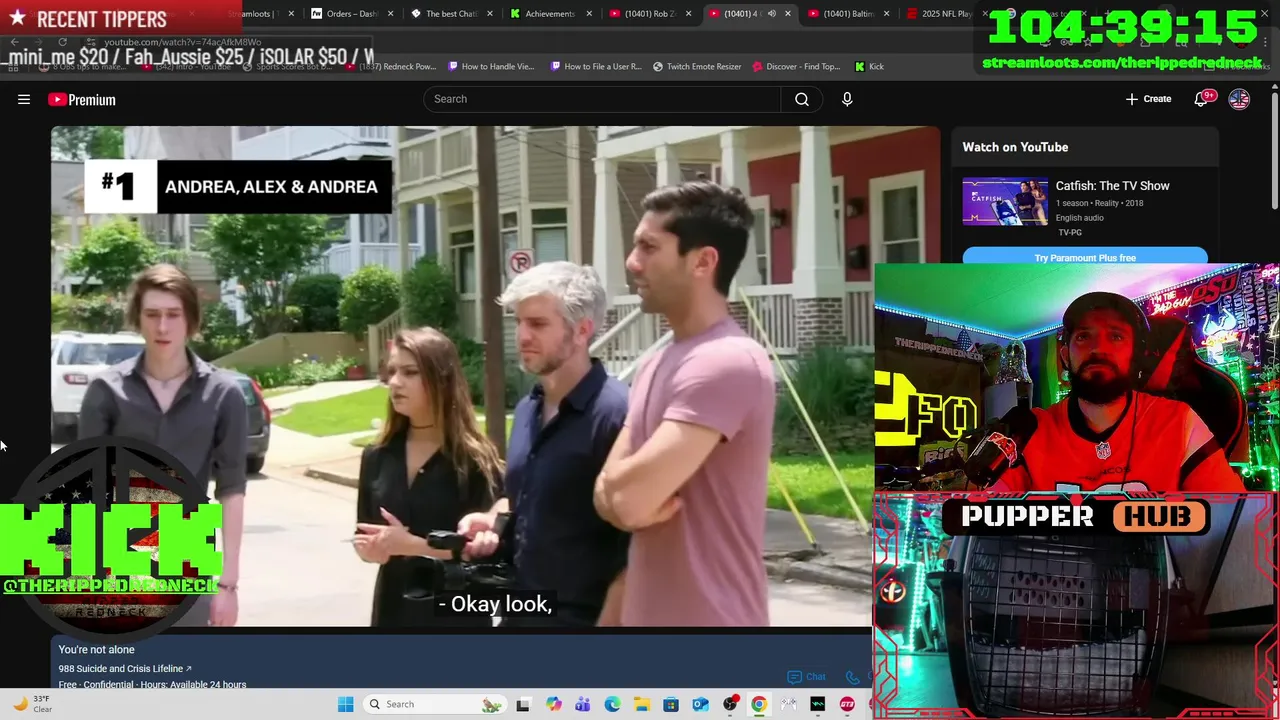
Task: Open YouTube notifications bell
Action: click(1203, 99)
